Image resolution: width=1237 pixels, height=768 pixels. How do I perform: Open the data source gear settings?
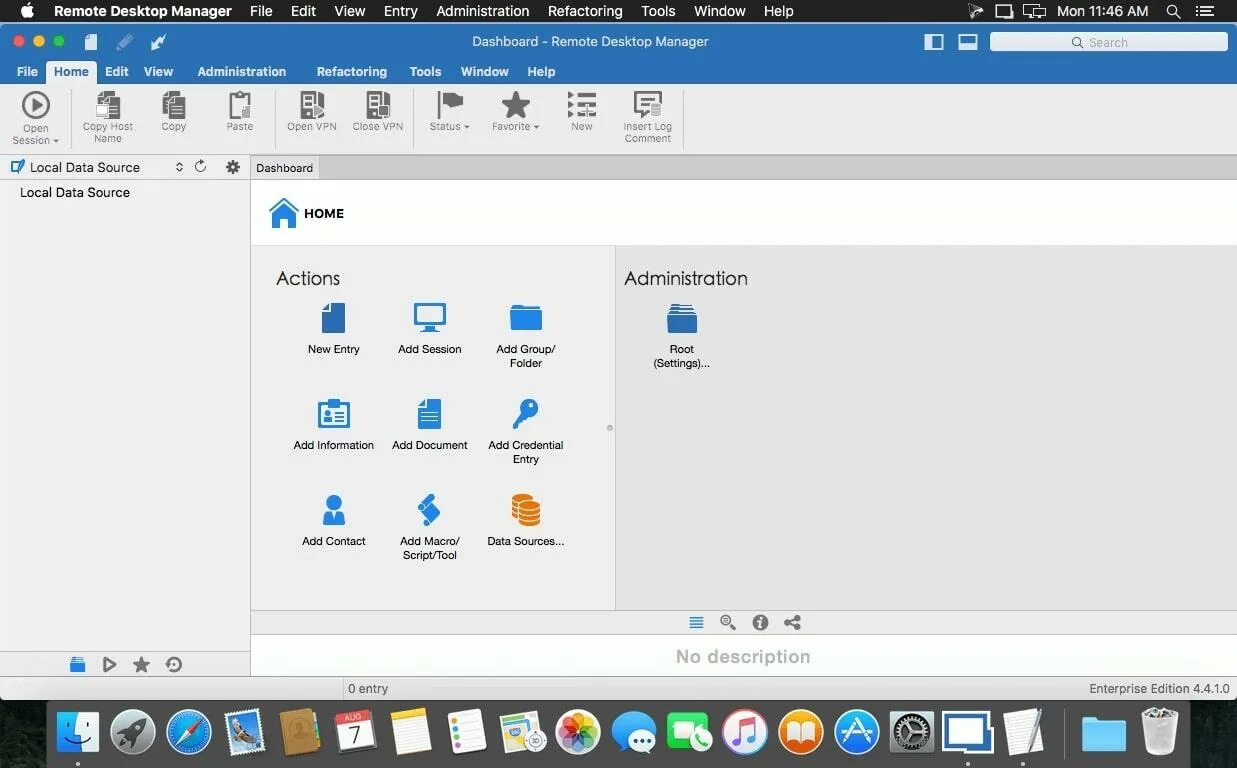[233, 167]
